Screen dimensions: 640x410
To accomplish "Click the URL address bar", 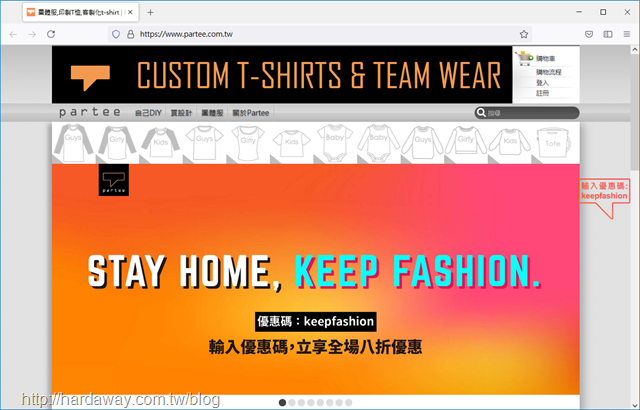I will [x=318, y=34].
